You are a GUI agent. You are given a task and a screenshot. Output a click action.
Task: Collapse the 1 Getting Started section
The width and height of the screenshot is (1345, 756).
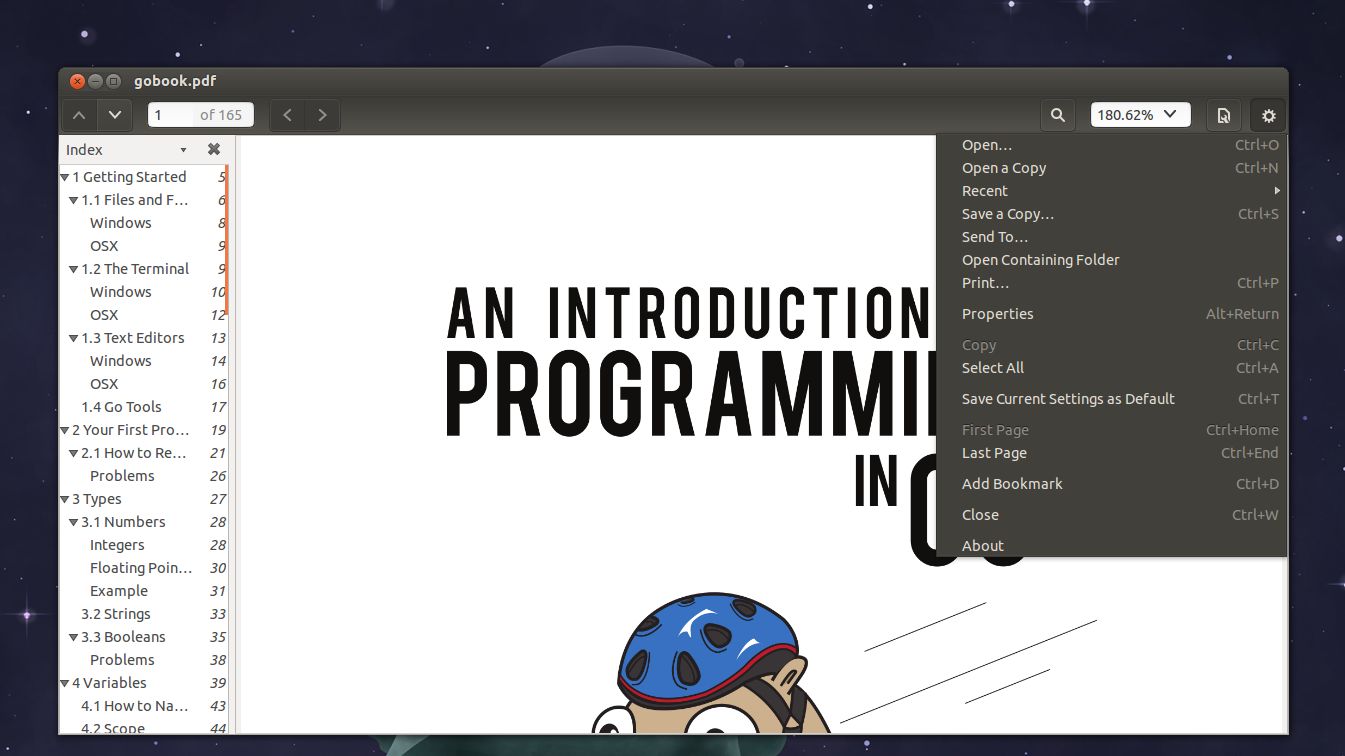point(65,177)
